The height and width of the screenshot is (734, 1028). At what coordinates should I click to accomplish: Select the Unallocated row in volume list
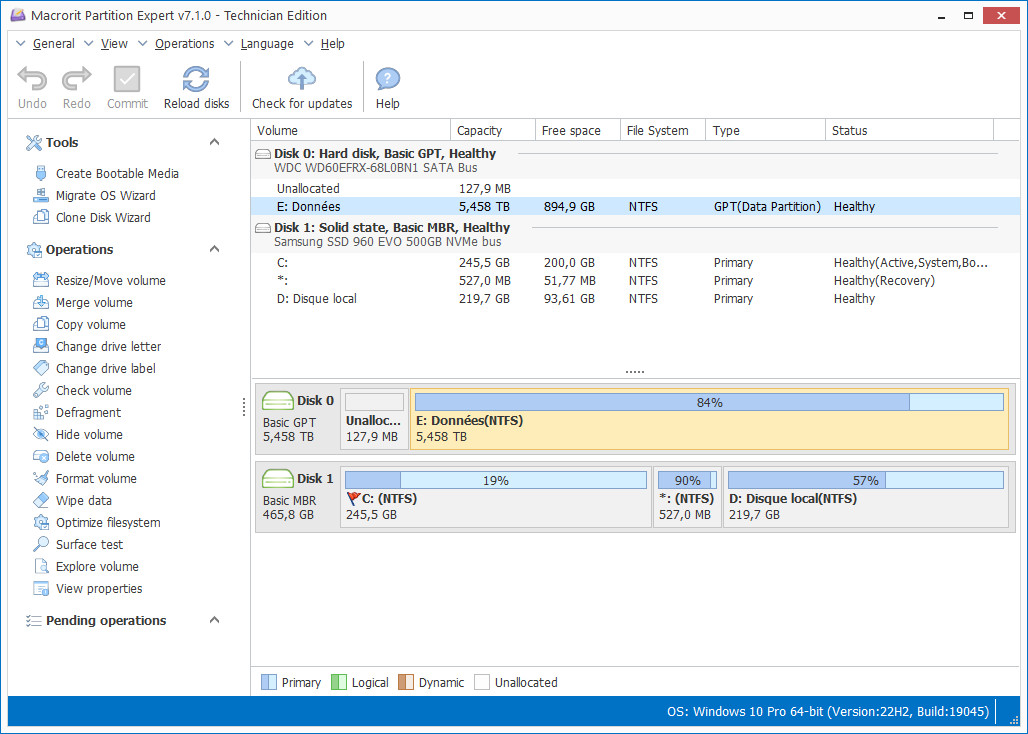[x=635, y=189]
